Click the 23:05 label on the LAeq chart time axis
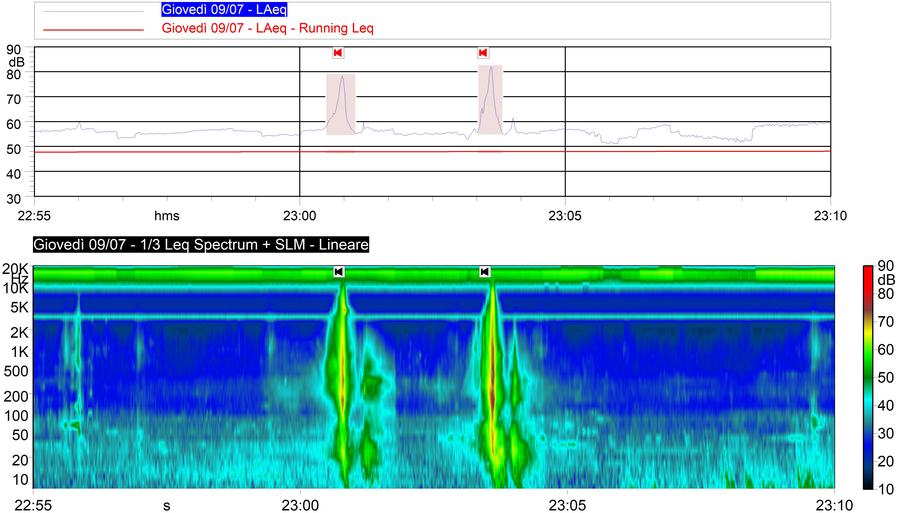 pos(565,216)
